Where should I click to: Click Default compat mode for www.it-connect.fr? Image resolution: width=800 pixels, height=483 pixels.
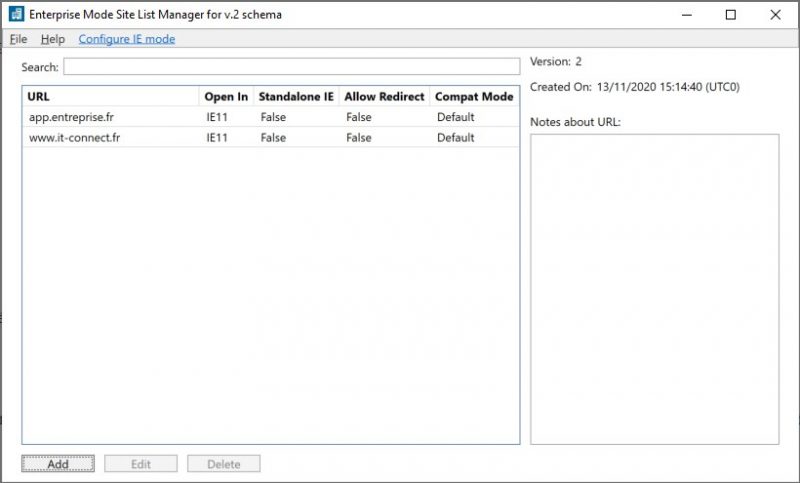point(456,137)
